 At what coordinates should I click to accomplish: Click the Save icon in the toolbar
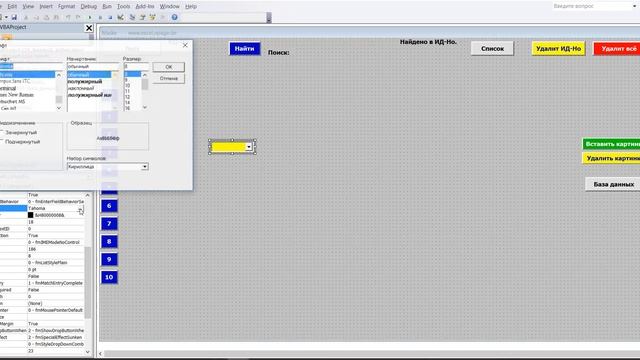(x=14, y=17)
